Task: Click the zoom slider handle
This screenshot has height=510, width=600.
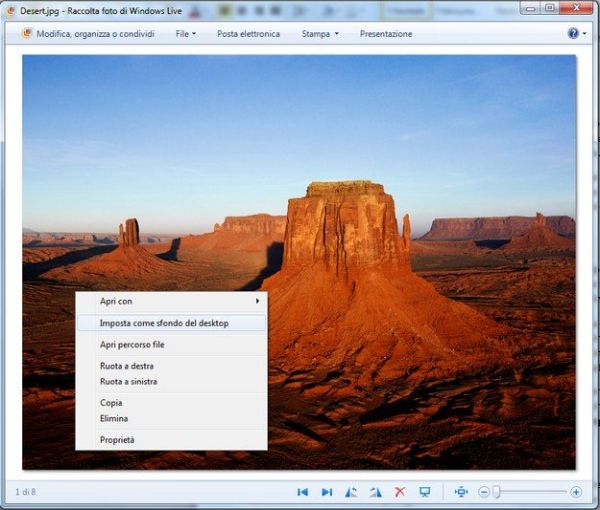Action: click(497, 492)
